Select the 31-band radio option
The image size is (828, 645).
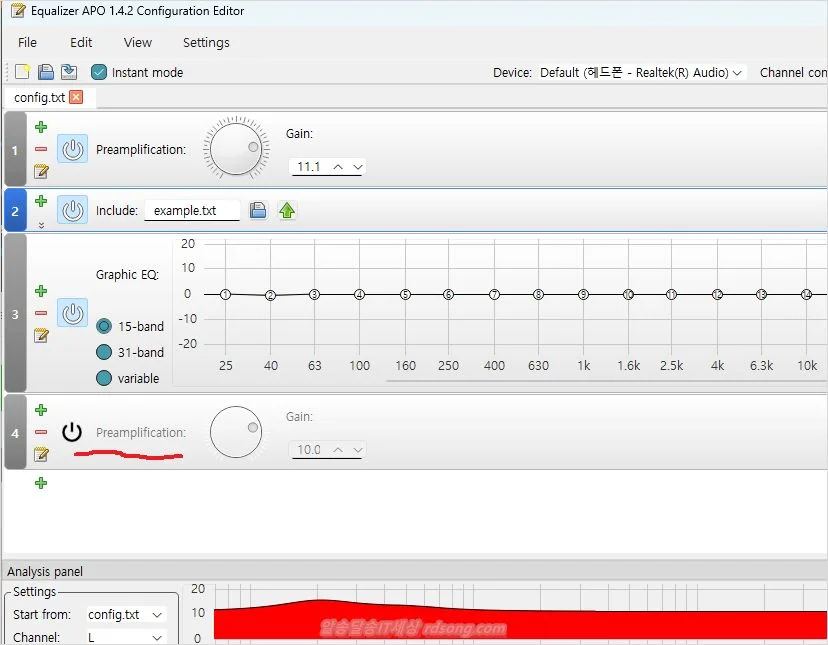104,352
